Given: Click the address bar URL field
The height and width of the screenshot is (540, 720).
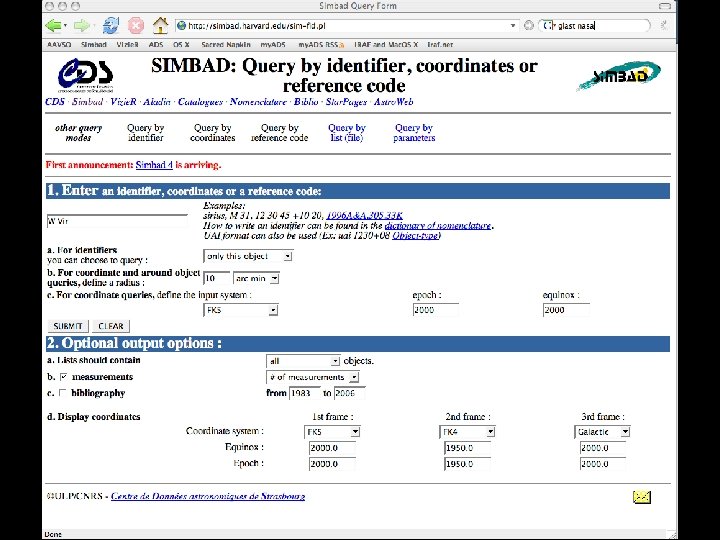Looking at the screenshot, I should point(347,26).
